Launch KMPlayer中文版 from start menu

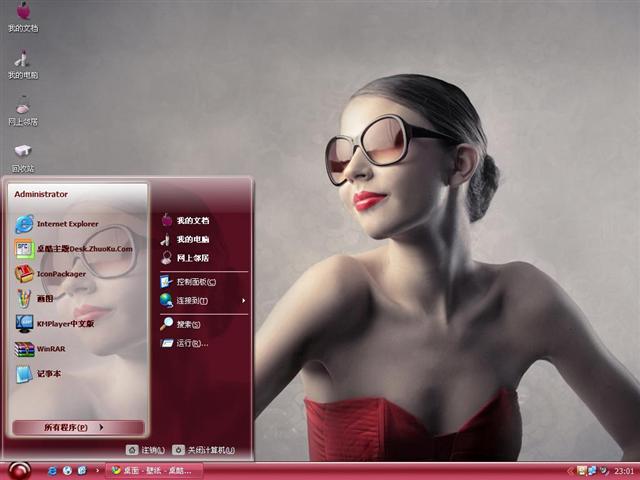pos(55,324)
